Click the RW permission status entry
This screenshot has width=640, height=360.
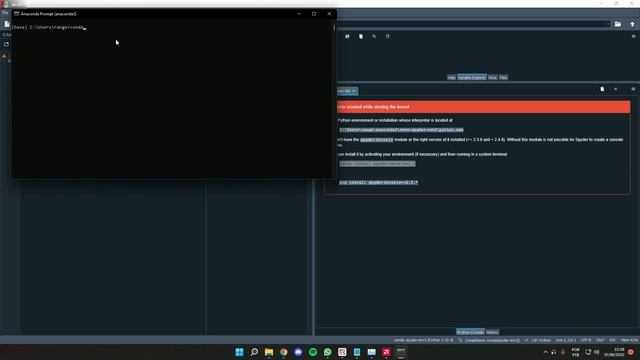point(612,340)
